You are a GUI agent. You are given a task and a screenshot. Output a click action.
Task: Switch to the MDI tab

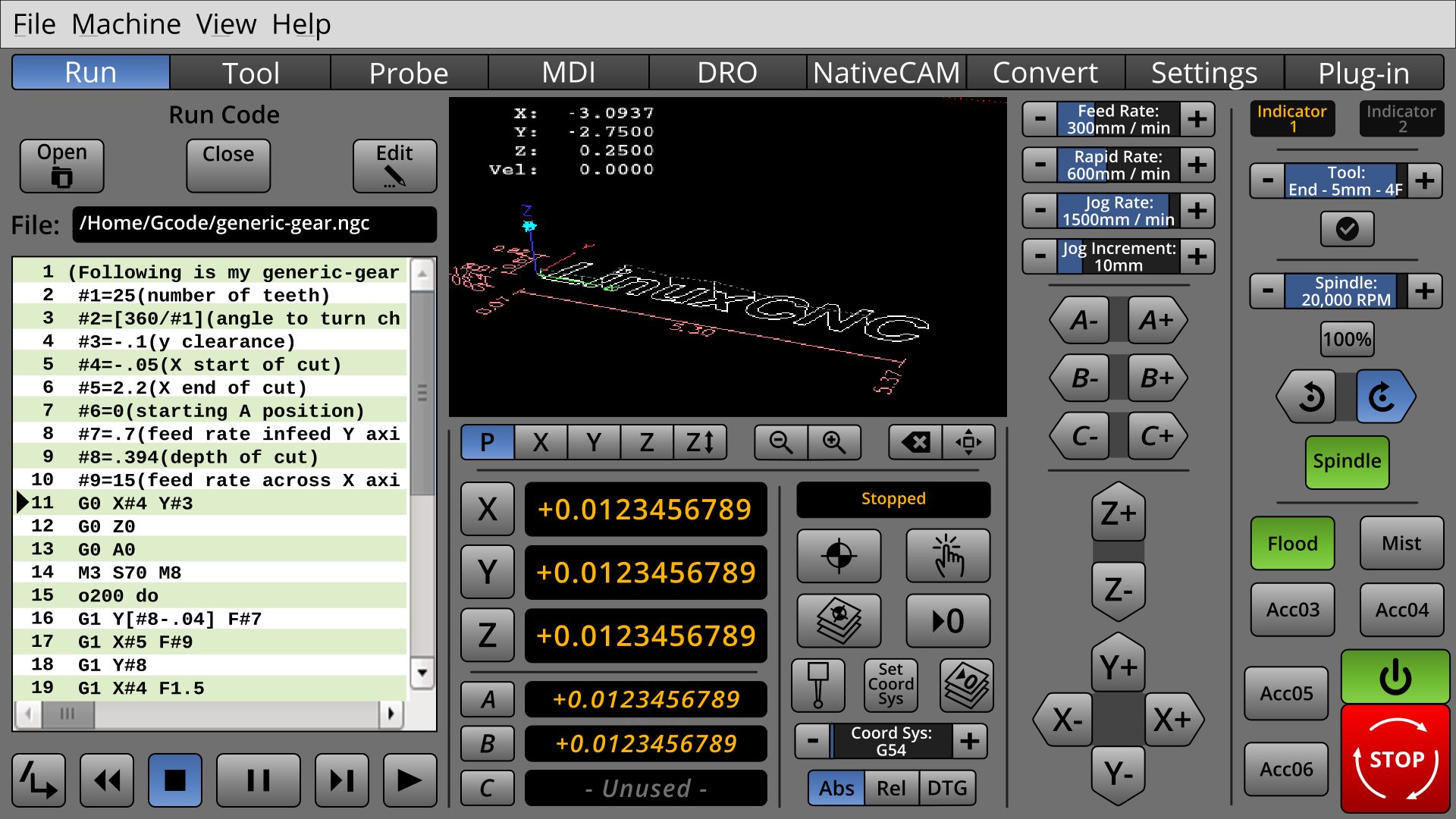[568, 73]
